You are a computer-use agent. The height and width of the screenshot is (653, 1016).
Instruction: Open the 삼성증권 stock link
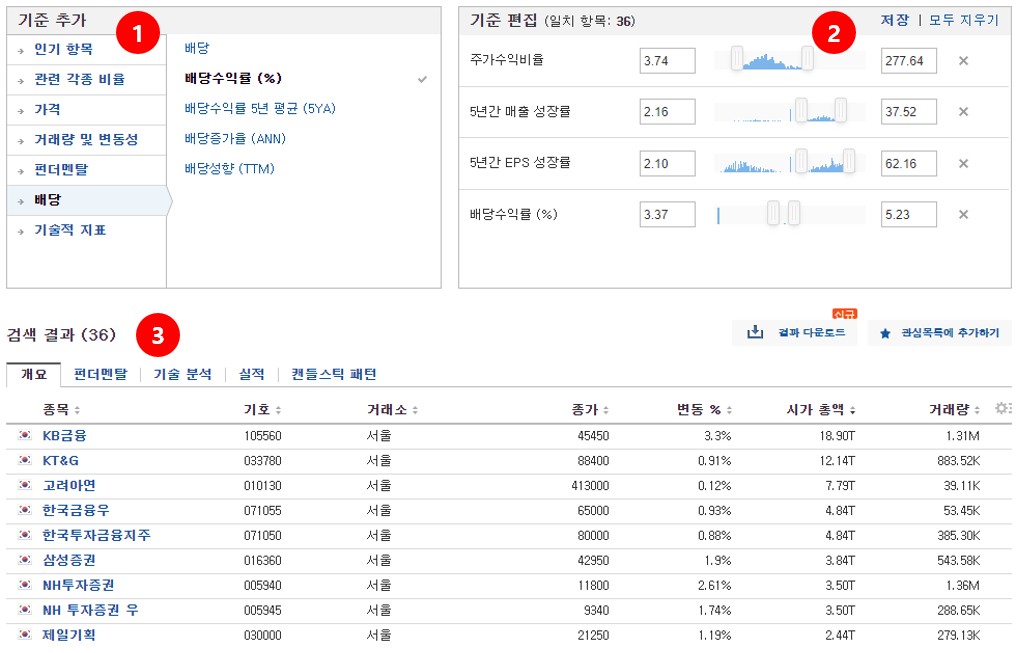coord(69,560)
